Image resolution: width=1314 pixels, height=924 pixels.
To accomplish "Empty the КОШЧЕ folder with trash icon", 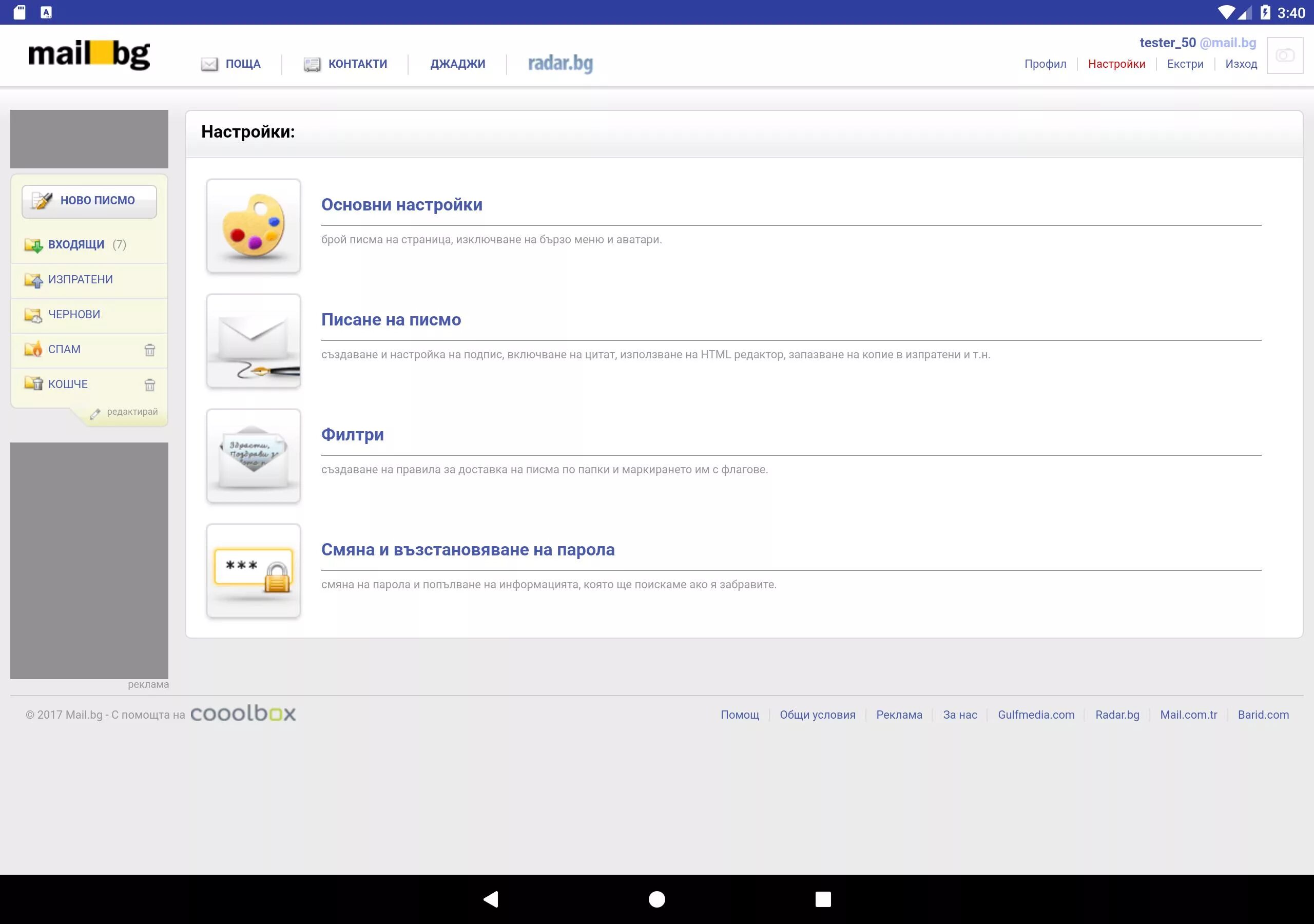I will 149,384.
